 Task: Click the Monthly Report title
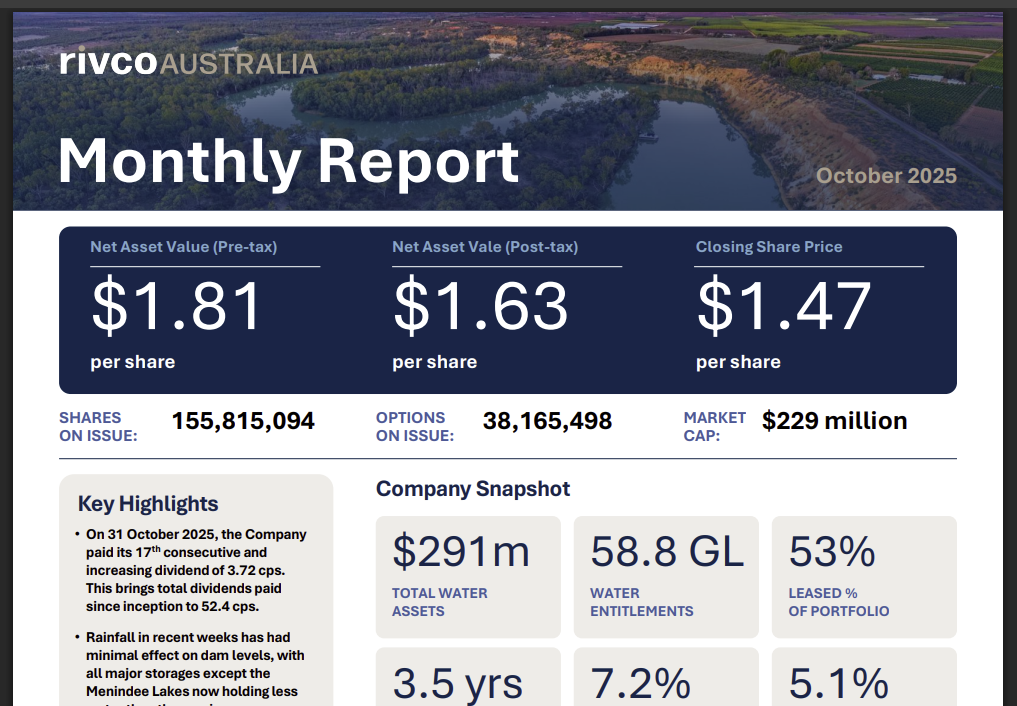pos(288,160)
